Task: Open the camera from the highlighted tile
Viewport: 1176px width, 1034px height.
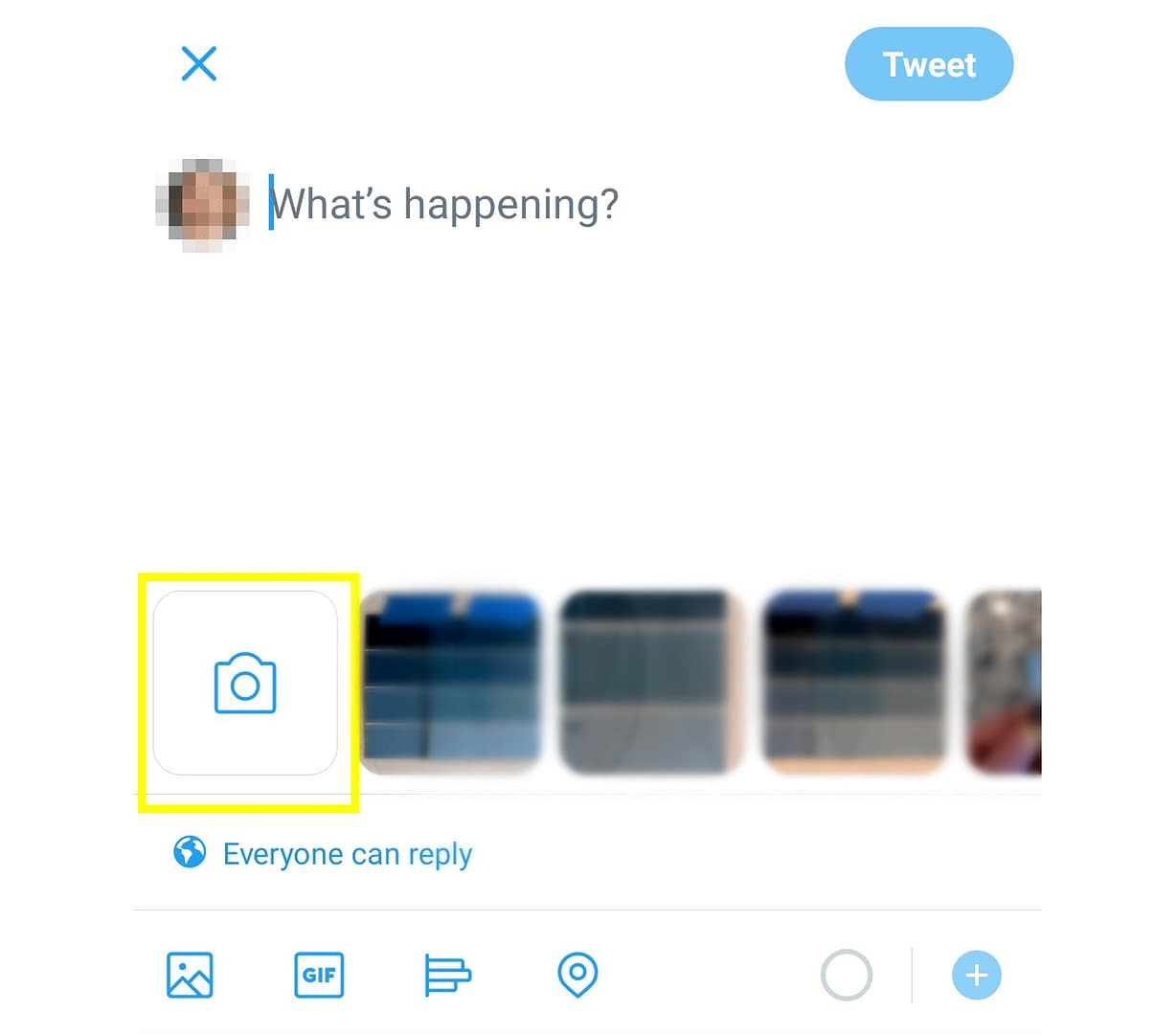Action: [x=245, y=683]
